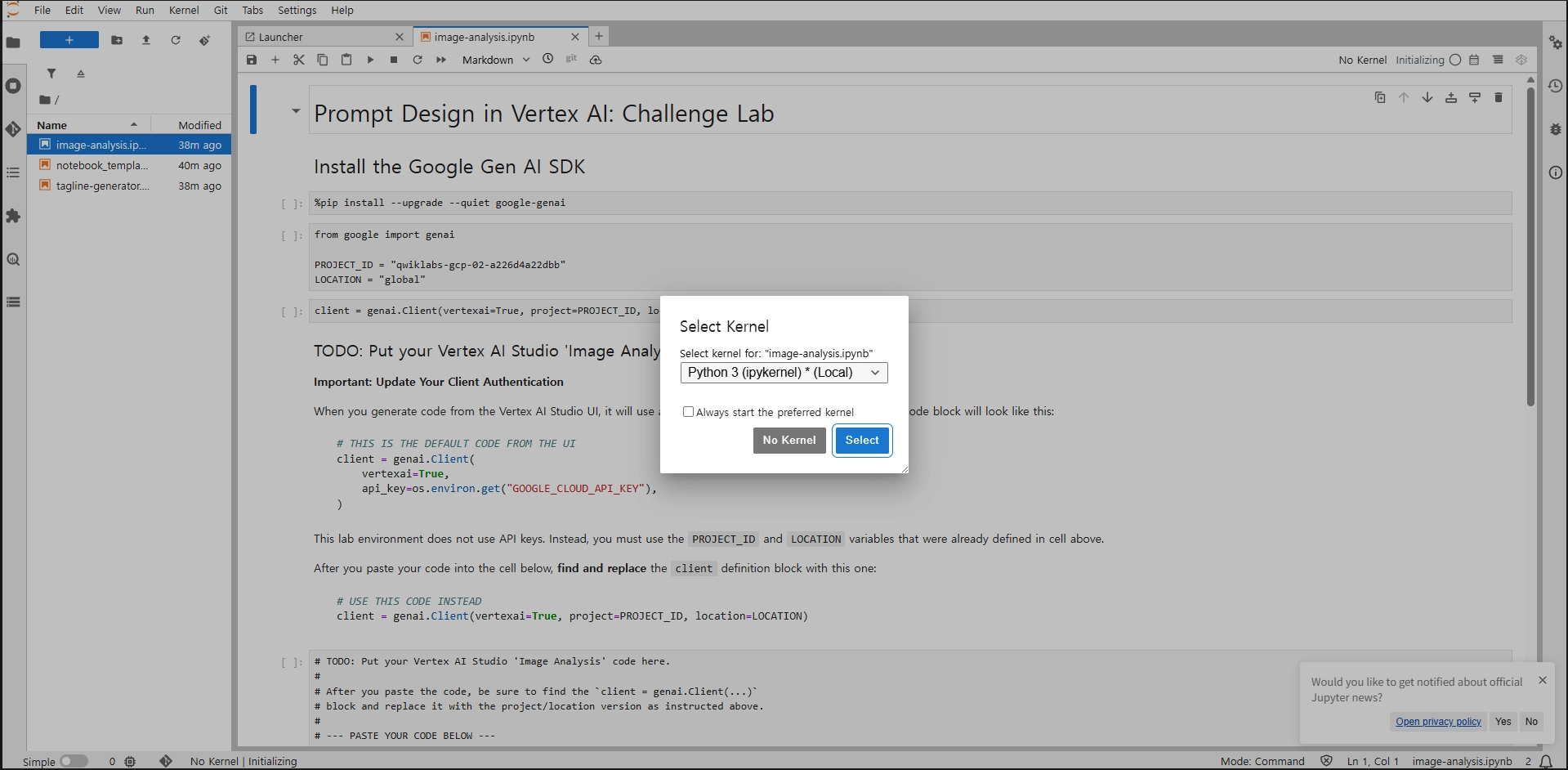Click No Kernel in notebook toolbar
Screen dimensions: 1568x770
tap(1362, 60)
